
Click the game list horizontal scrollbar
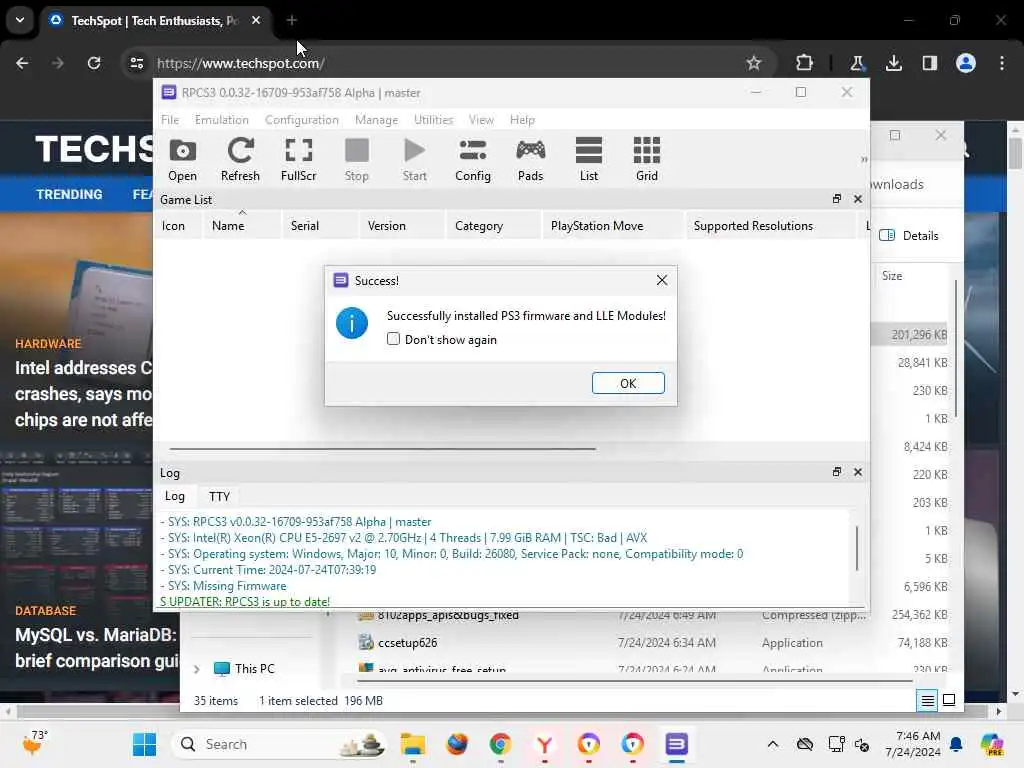[x=383, y=449]
